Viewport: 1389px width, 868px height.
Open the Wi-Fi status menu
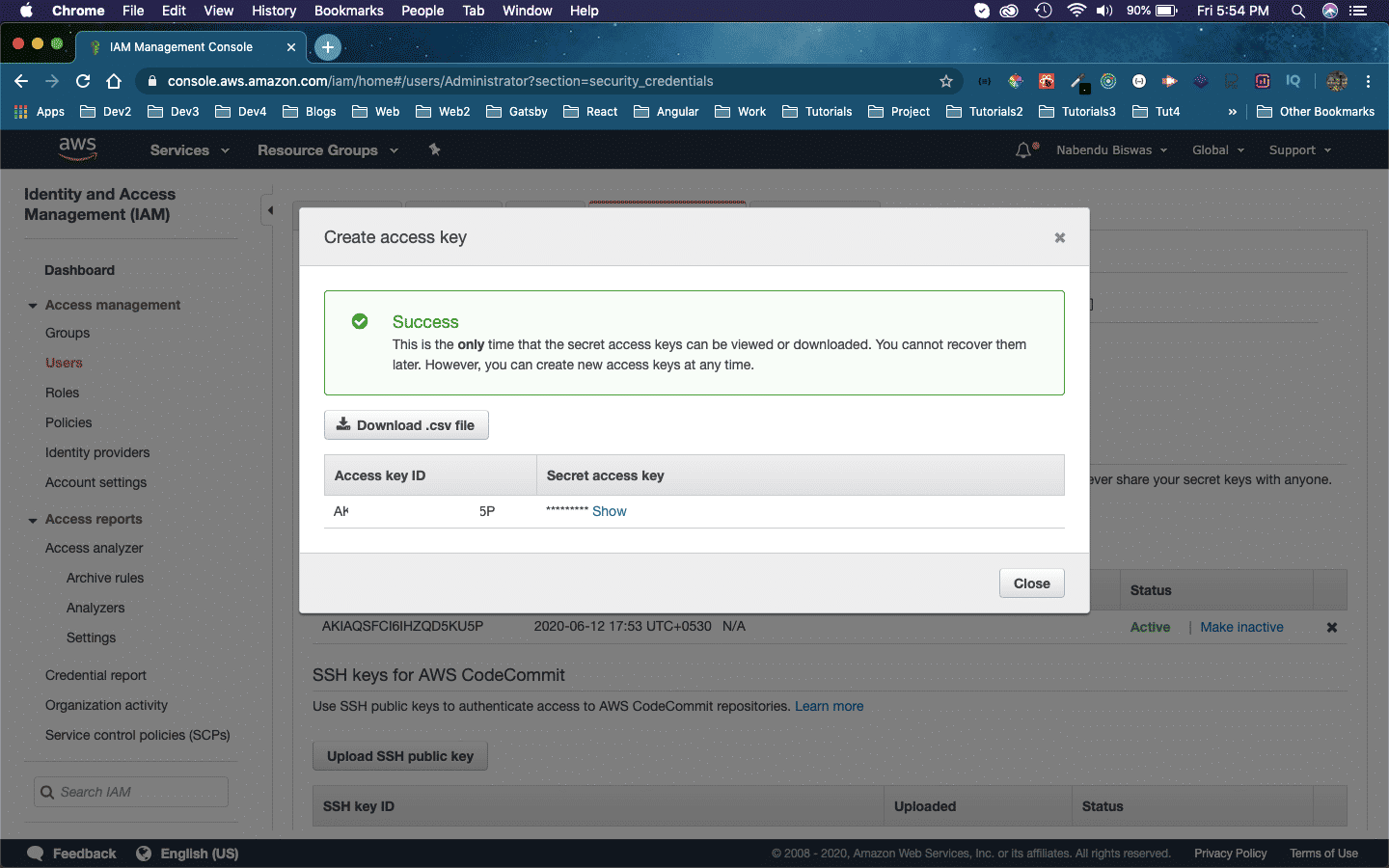1076,11
